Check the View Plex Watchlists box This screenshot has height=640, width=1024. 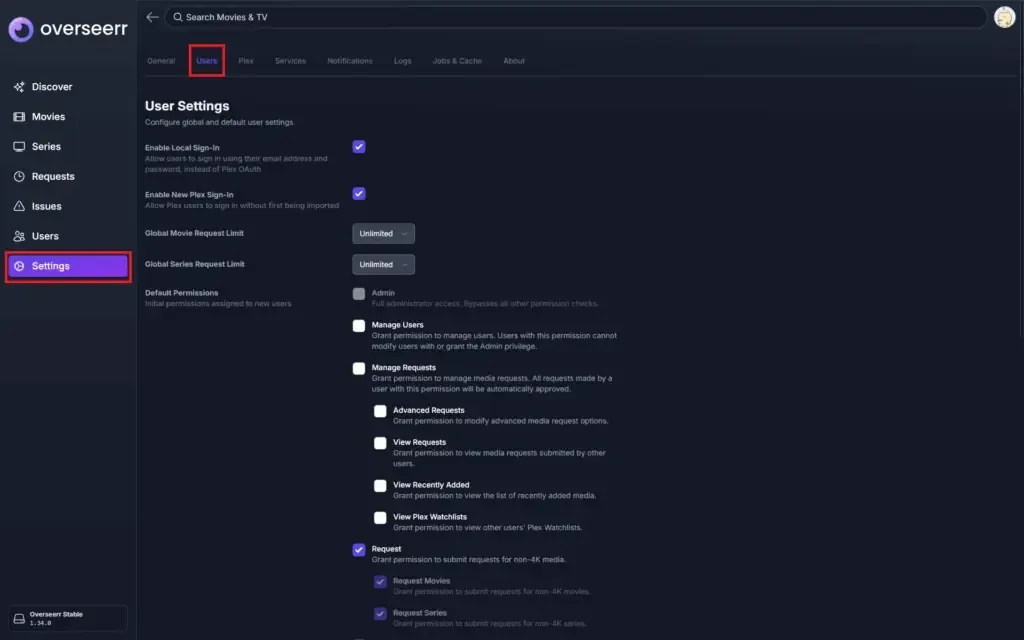tap(380, 517)
